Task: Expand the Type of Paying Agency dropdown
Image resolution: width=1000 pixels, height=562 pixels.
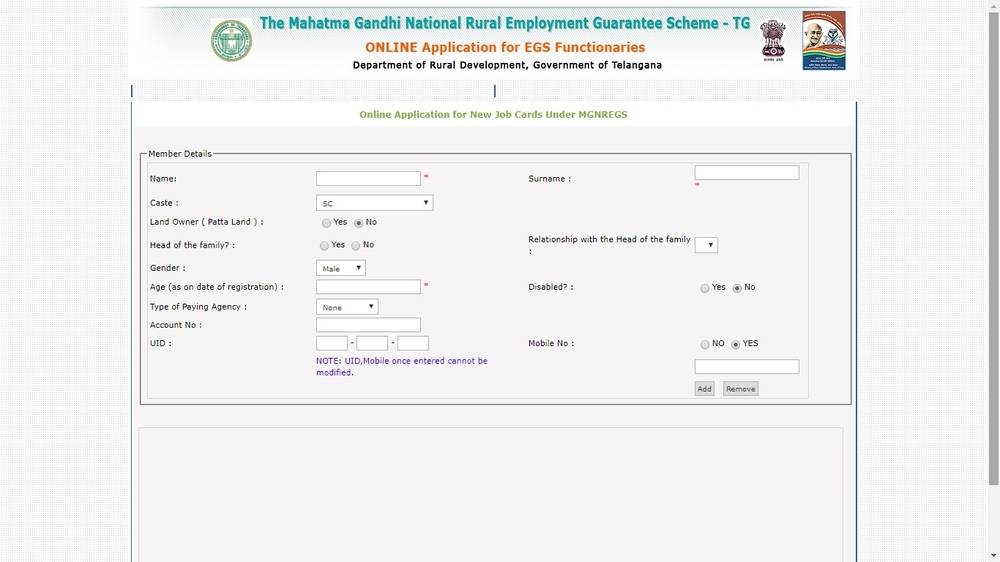Action: pyautogui.click(x=347, y=307)
